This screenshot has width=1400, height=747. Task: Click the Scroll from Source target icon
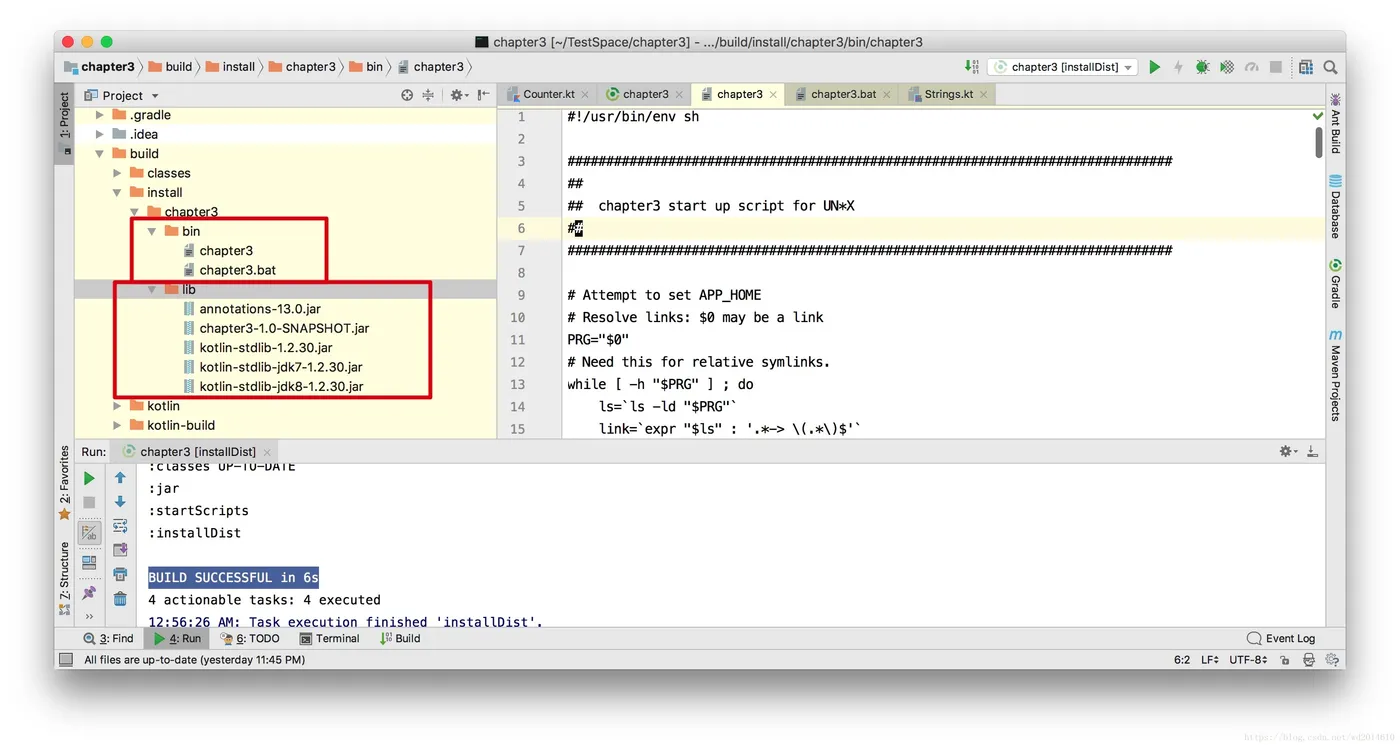(407, 95)
